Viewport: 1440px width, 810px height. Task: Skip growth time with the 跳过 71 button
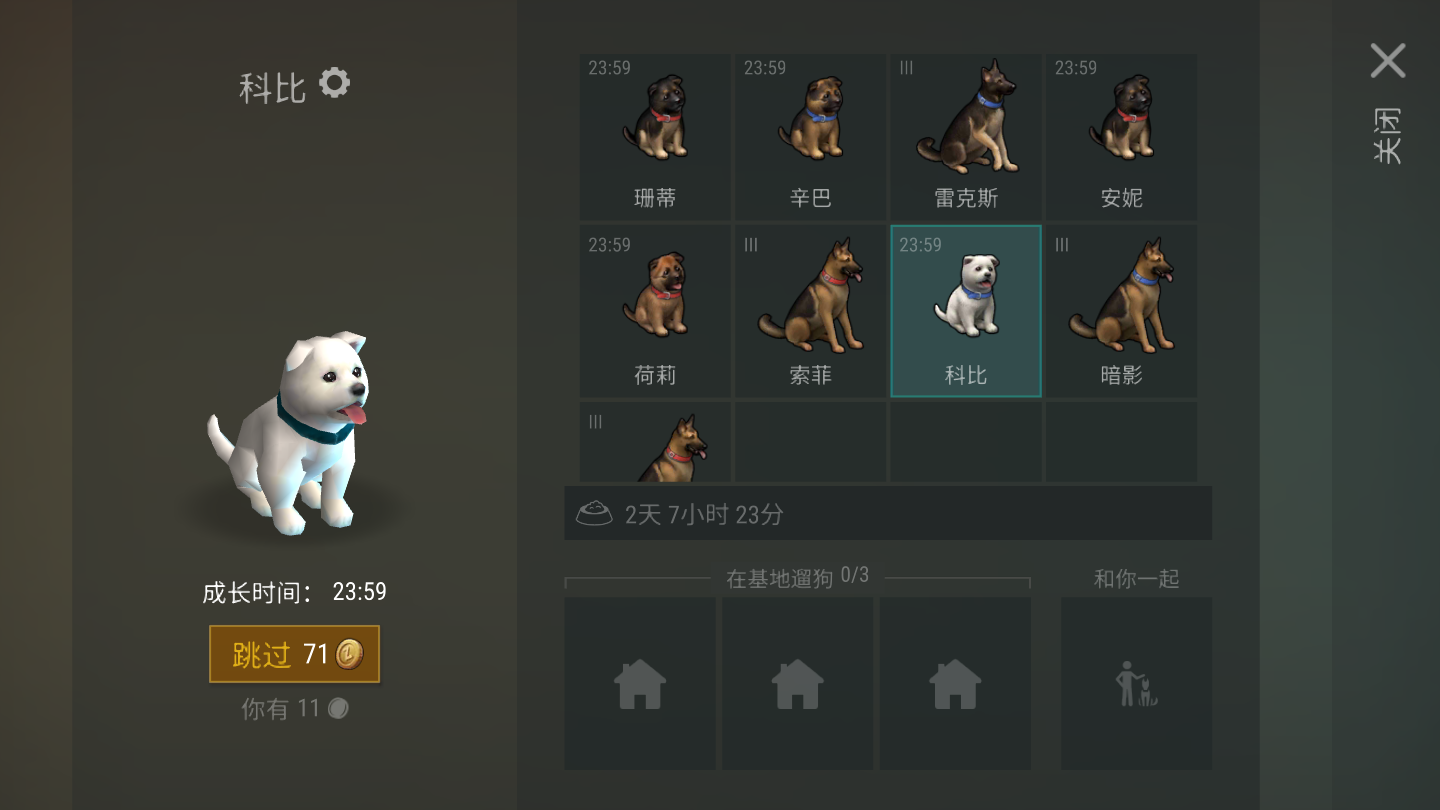[x=295, y=654]
